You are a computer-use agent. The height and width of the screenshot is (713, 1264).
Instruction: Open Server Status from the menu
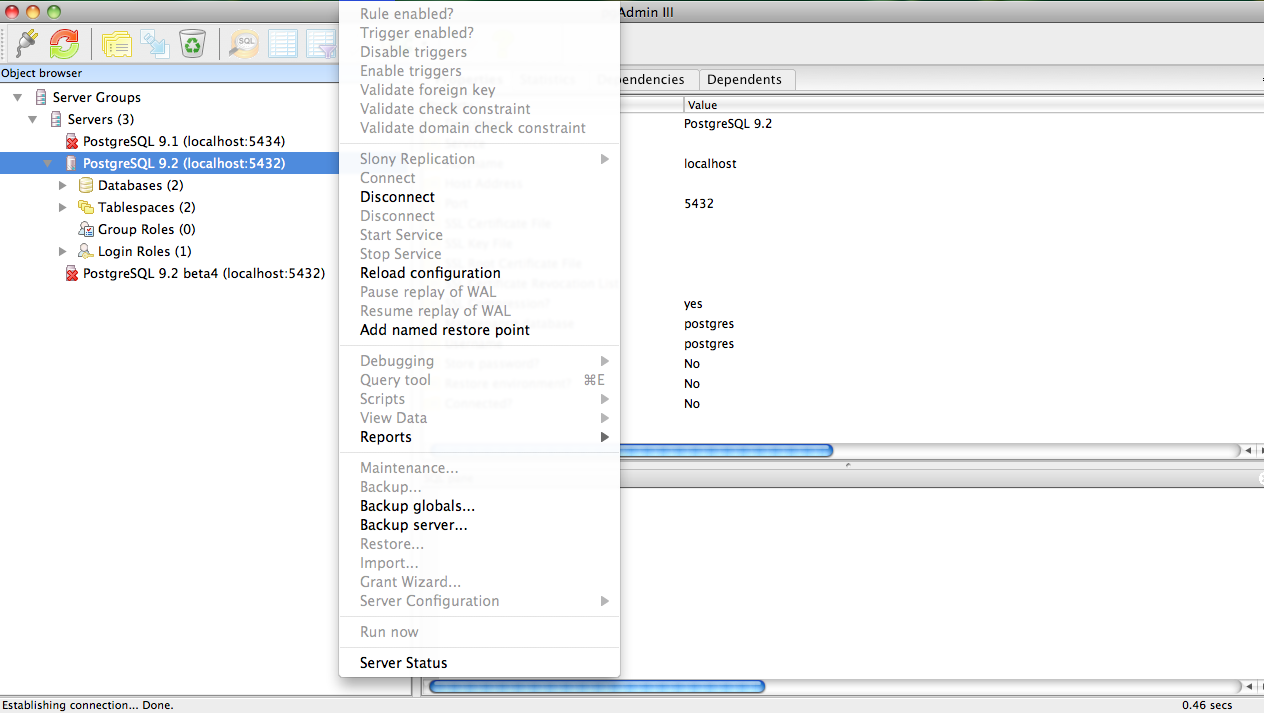403,663
